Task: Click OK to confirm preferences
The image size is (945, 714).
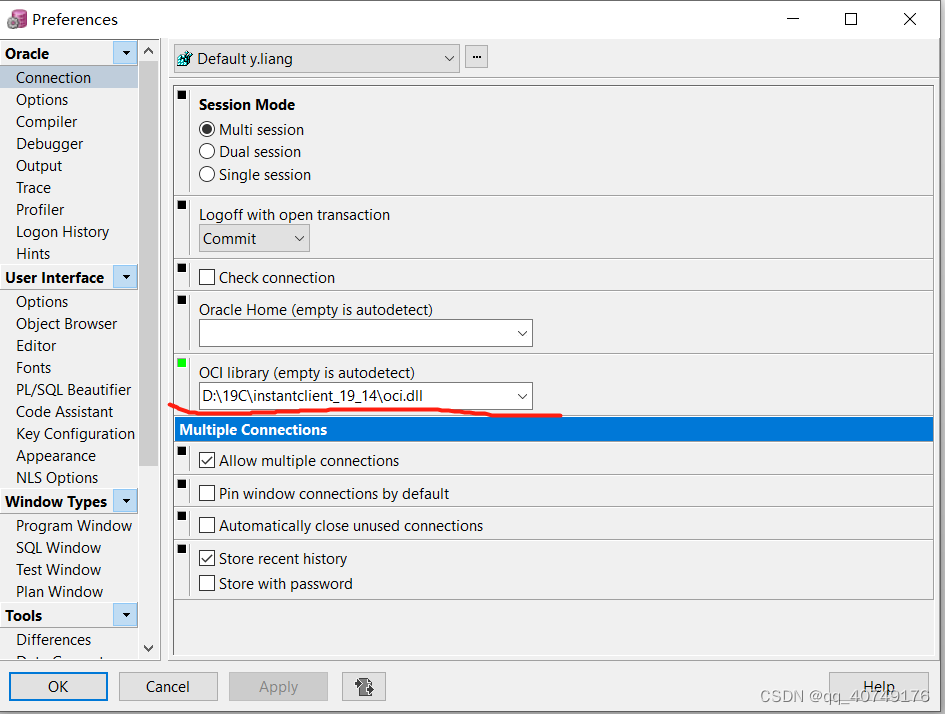Action: [x=58, y=686]
